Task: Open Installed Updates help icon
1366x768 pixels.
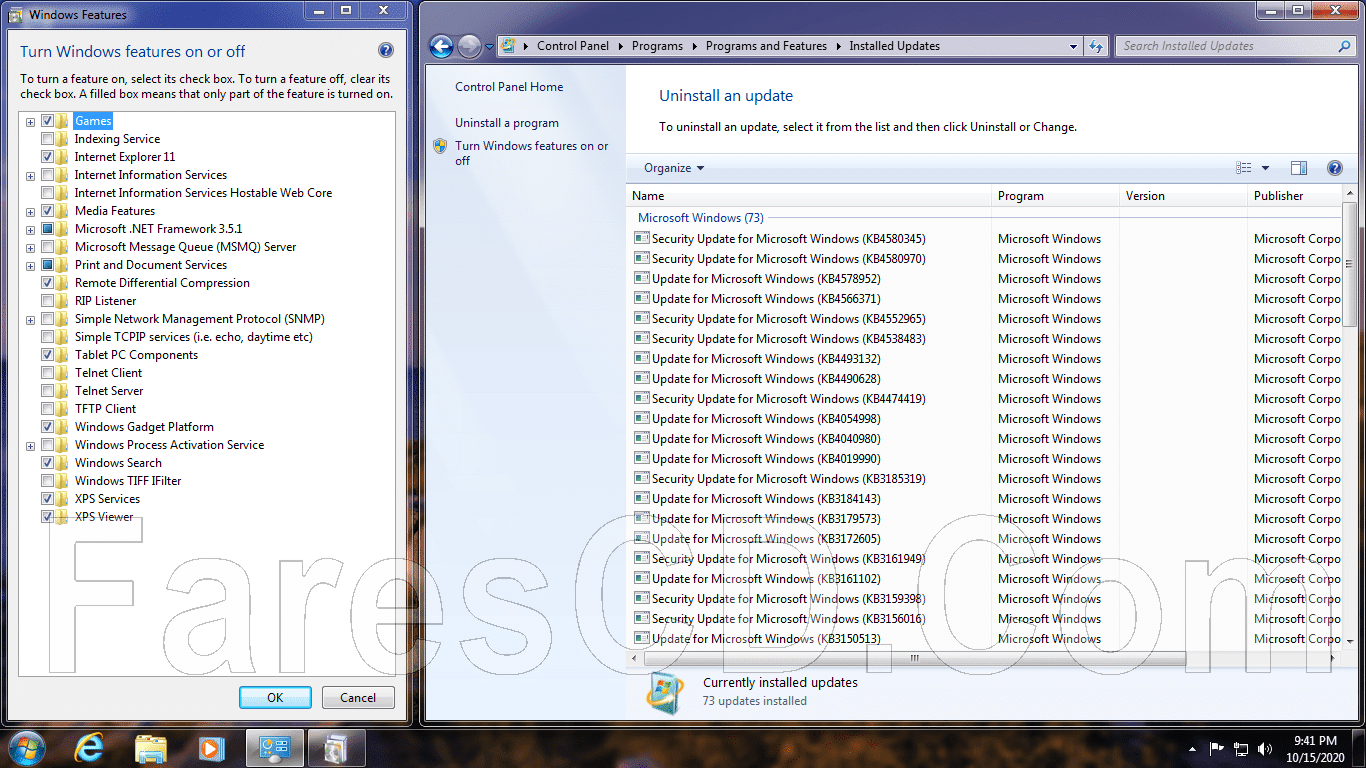Action: pyautogui.click(x=1334, y=168)
